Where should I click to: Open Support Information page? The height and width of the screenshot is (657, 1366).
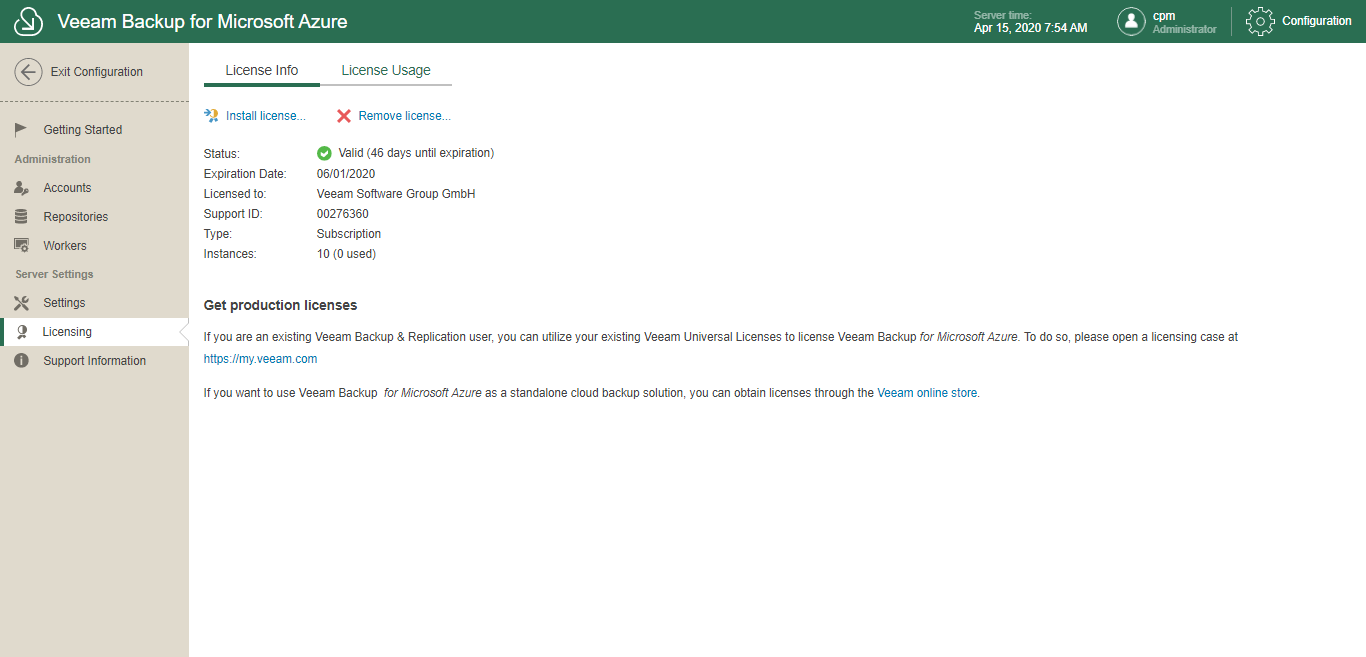[x=94, y=361]
